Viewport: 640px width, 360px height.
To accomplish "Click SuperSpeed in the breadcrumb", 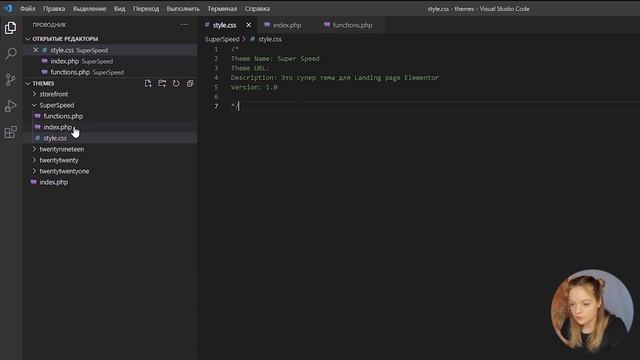I will pos(222,39).
